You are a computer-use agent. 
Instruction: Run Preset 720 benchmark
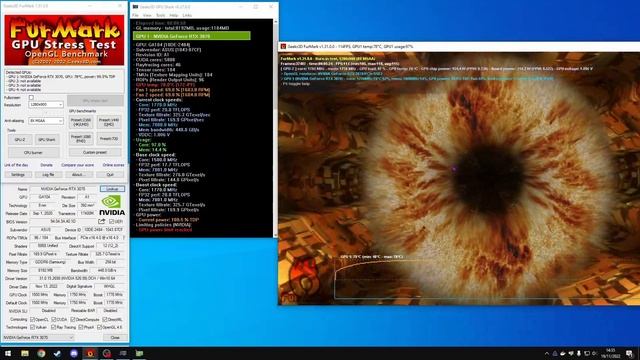pyautogui.click(x=109, y=139)
